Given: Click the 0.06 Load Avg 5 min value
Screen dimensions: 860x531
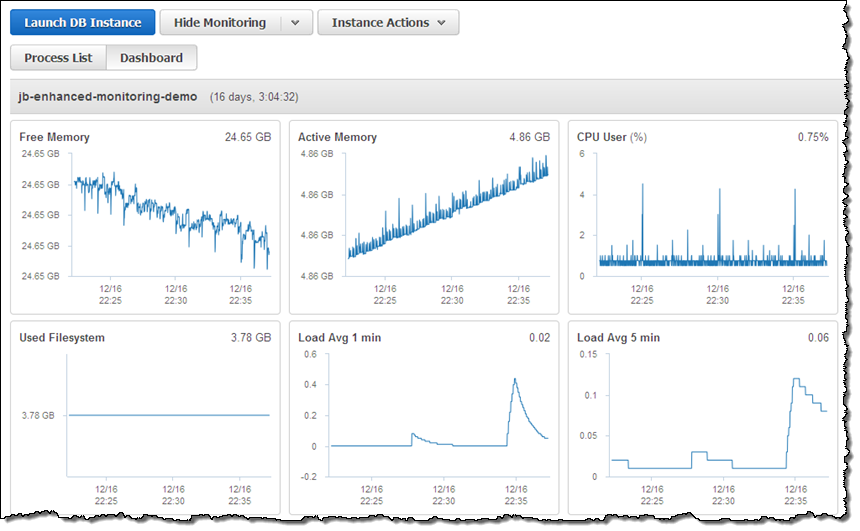Looking at the screenshot, I should coord(818,338).
